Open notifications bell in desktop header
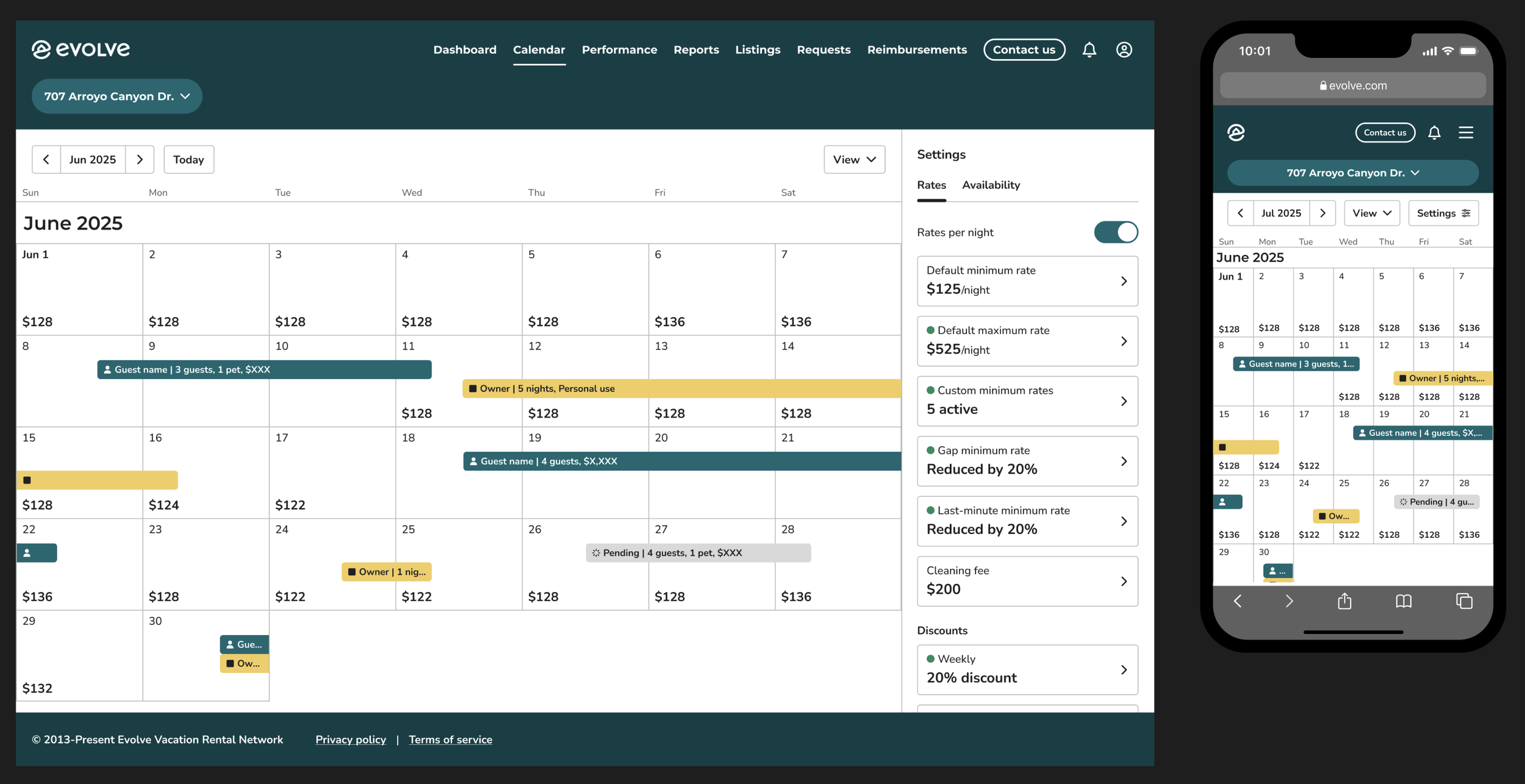 pos(1089,50)
